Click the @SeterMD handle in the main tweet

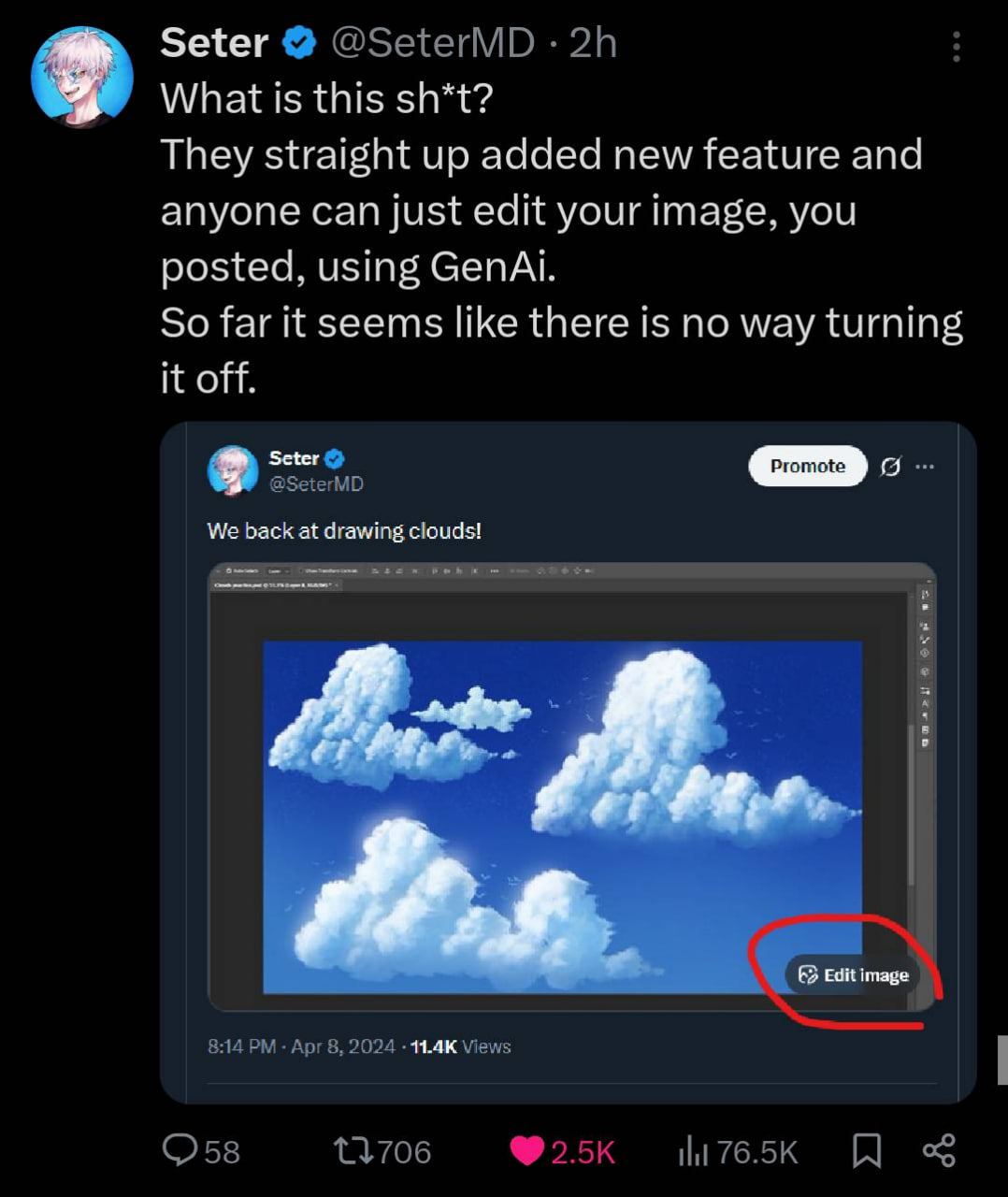tap(433, 43)
